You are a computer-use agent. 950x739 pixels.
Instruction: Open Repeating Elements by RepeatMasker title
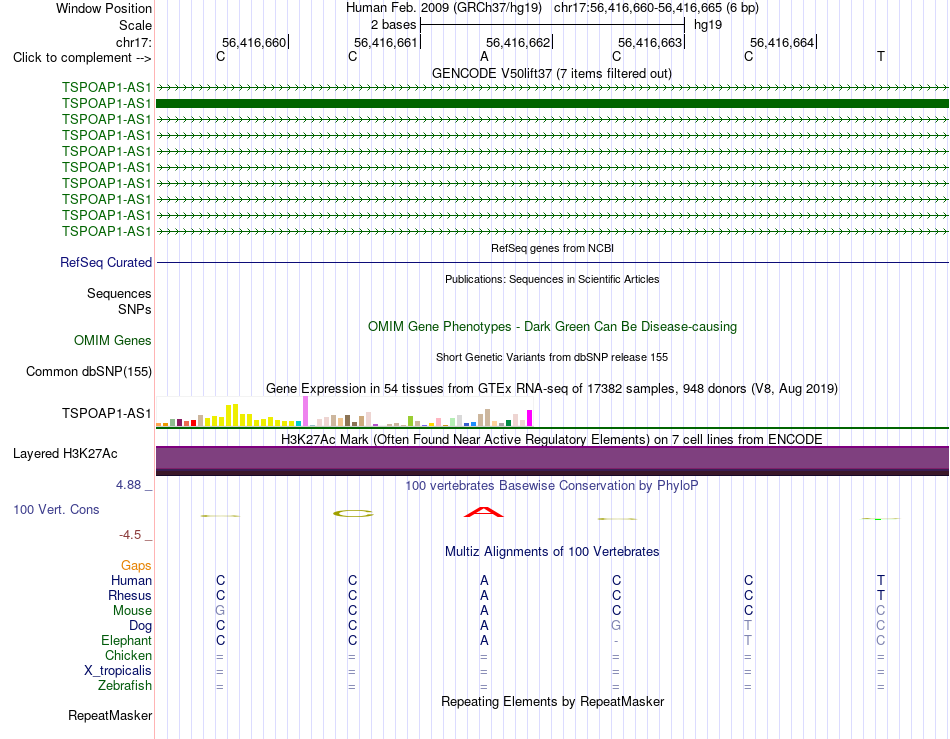pos(552,701)
